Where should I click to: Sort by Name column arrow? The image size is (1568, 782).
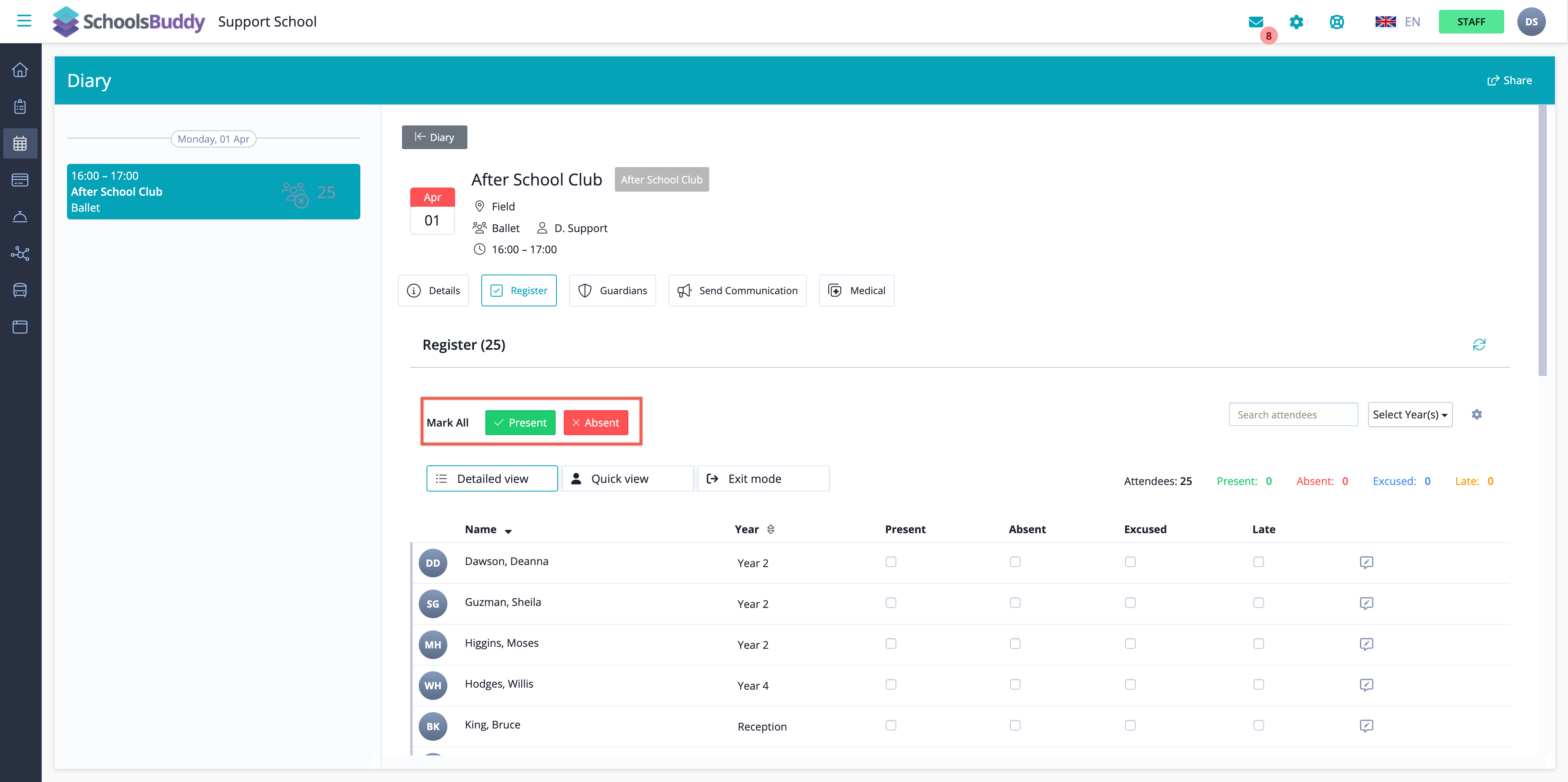508,531
